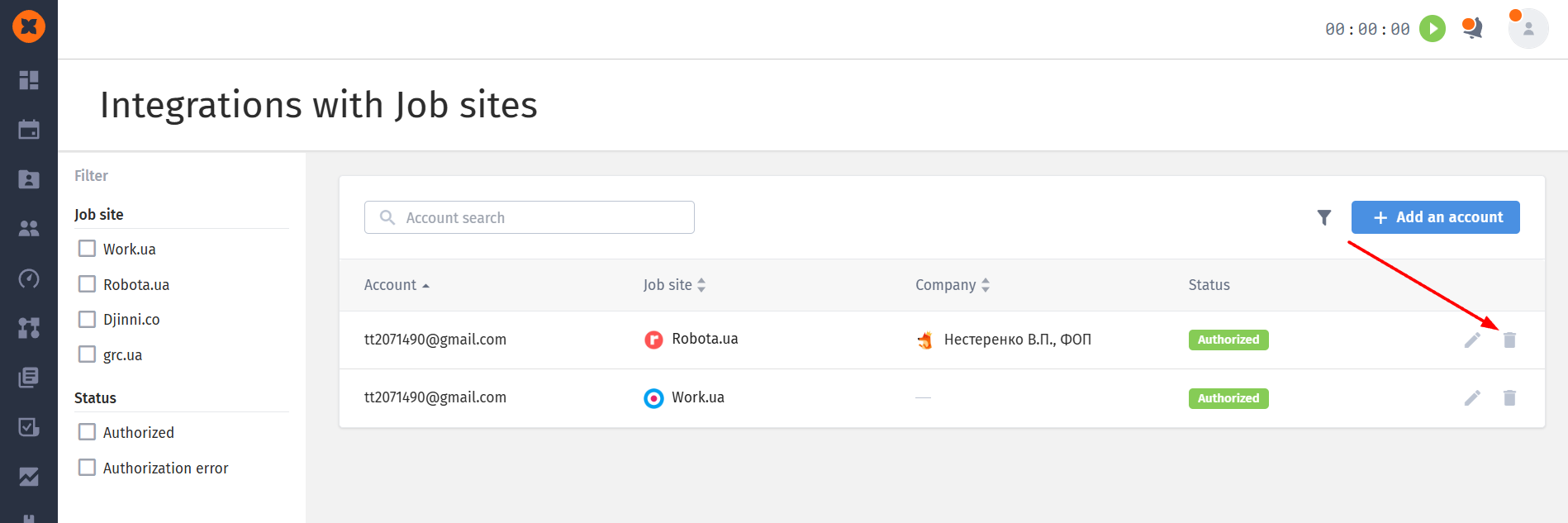Image resolution: width=1568 pixels, height=523 pixels.
Task: Start the timer with play button
Action: (x=1432, y=29)
